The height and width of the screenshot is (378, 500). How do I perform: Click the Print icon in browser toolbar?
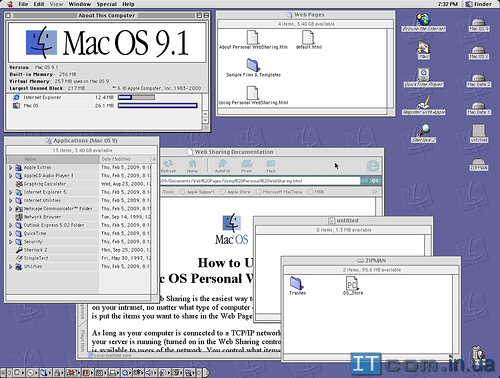(x=246, y=166)
